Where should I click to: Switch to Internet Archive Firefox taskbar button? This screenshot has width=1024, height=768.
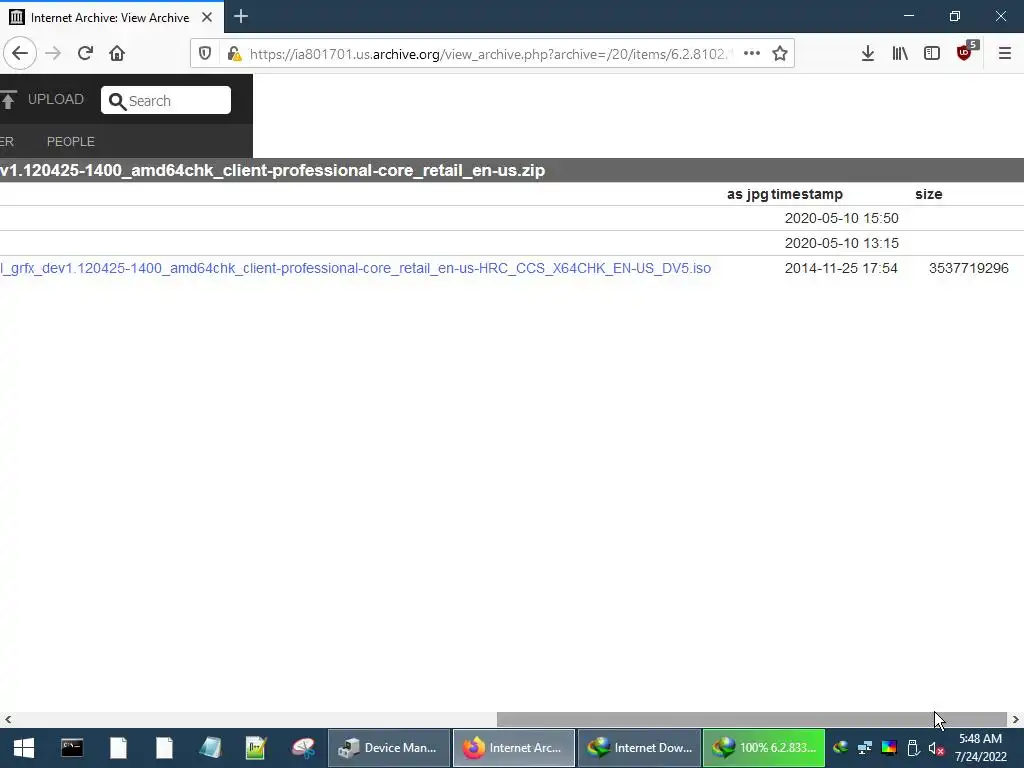(x=514, y=748)
